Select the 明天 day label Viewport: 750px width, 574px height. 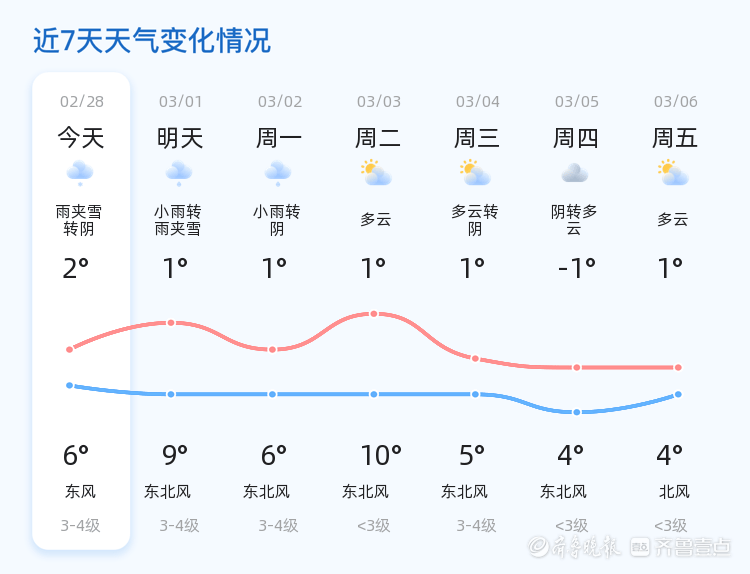[180, 138]
